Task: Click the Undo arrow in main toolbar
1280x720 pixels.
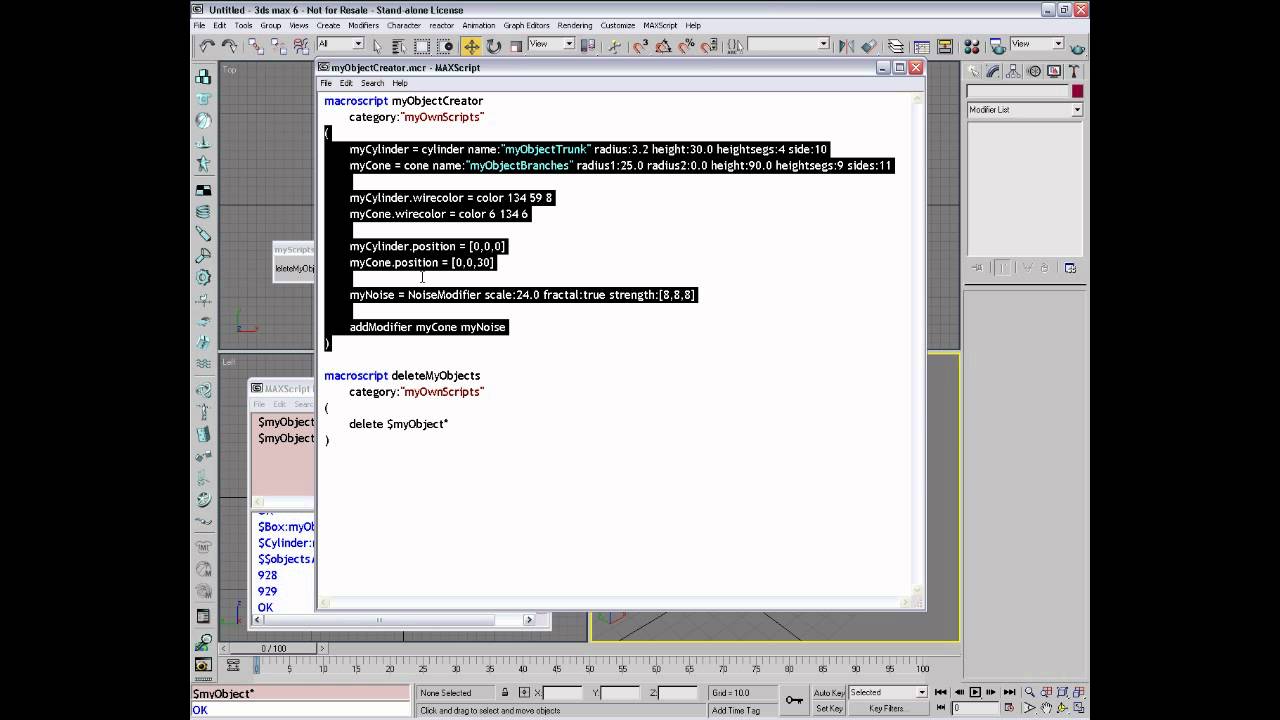Action: click(x=207, y=46)
